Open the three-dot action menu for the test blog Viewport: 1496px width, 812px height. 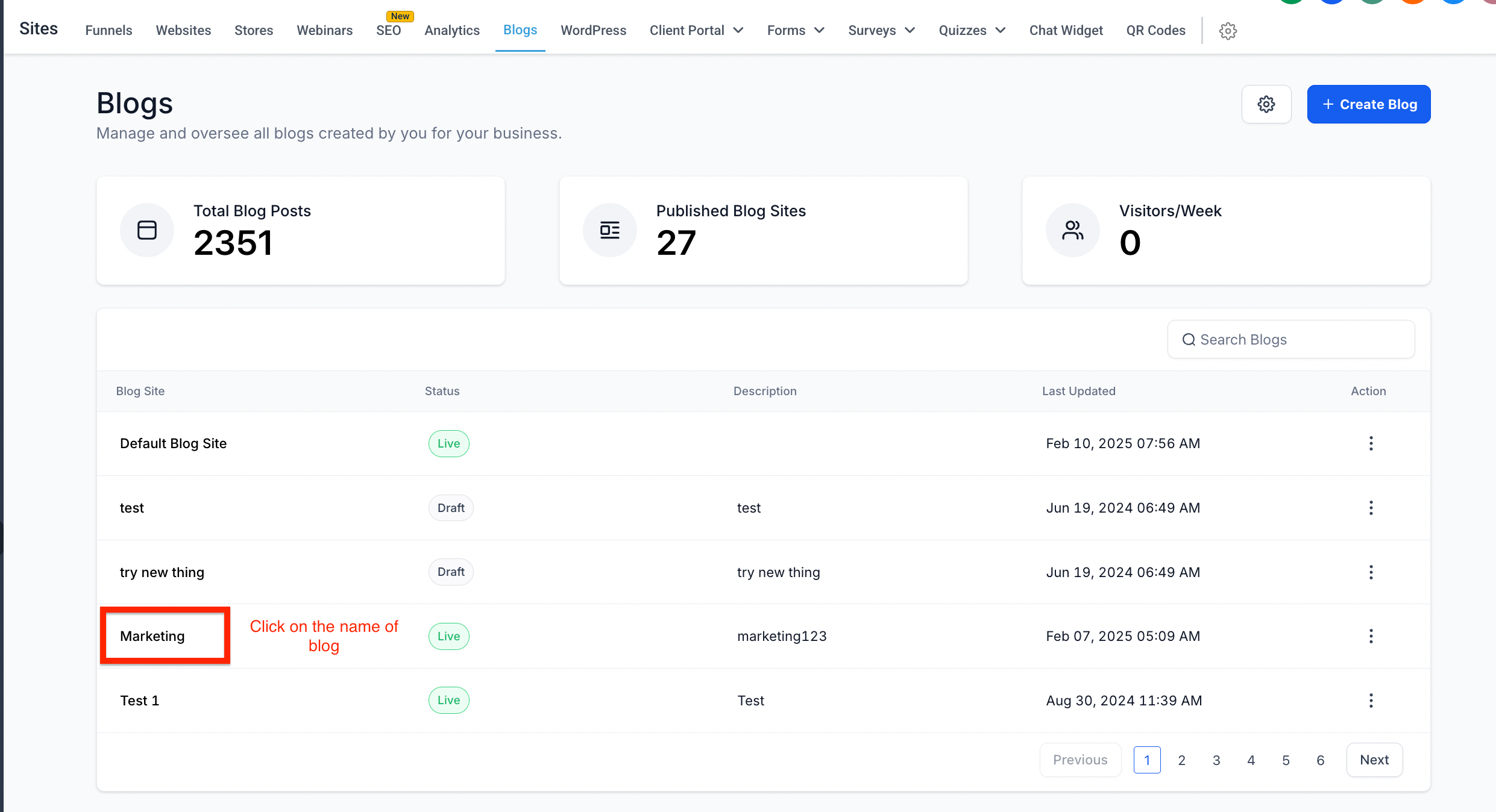pos(1371,508)
